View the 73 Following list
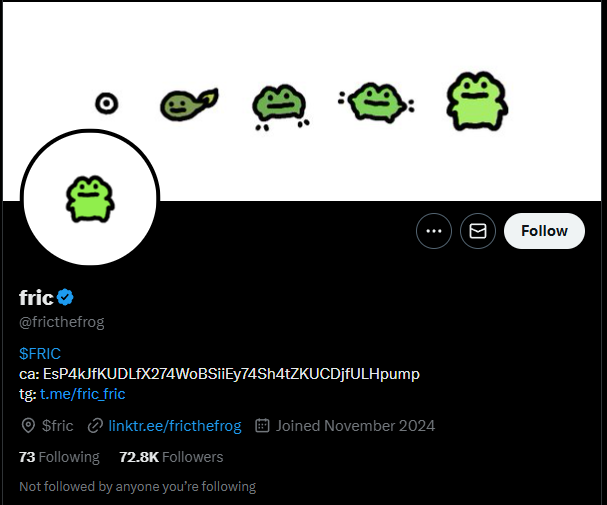Image resolution: width=607 pixels, height=505 pixels. point(59,457)
